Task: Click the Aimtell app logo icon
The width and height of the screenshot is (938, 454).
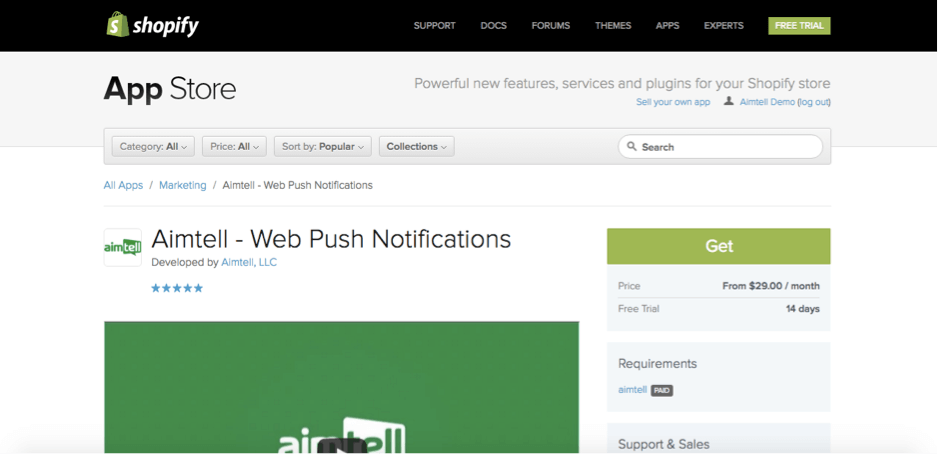Action: 123,247
